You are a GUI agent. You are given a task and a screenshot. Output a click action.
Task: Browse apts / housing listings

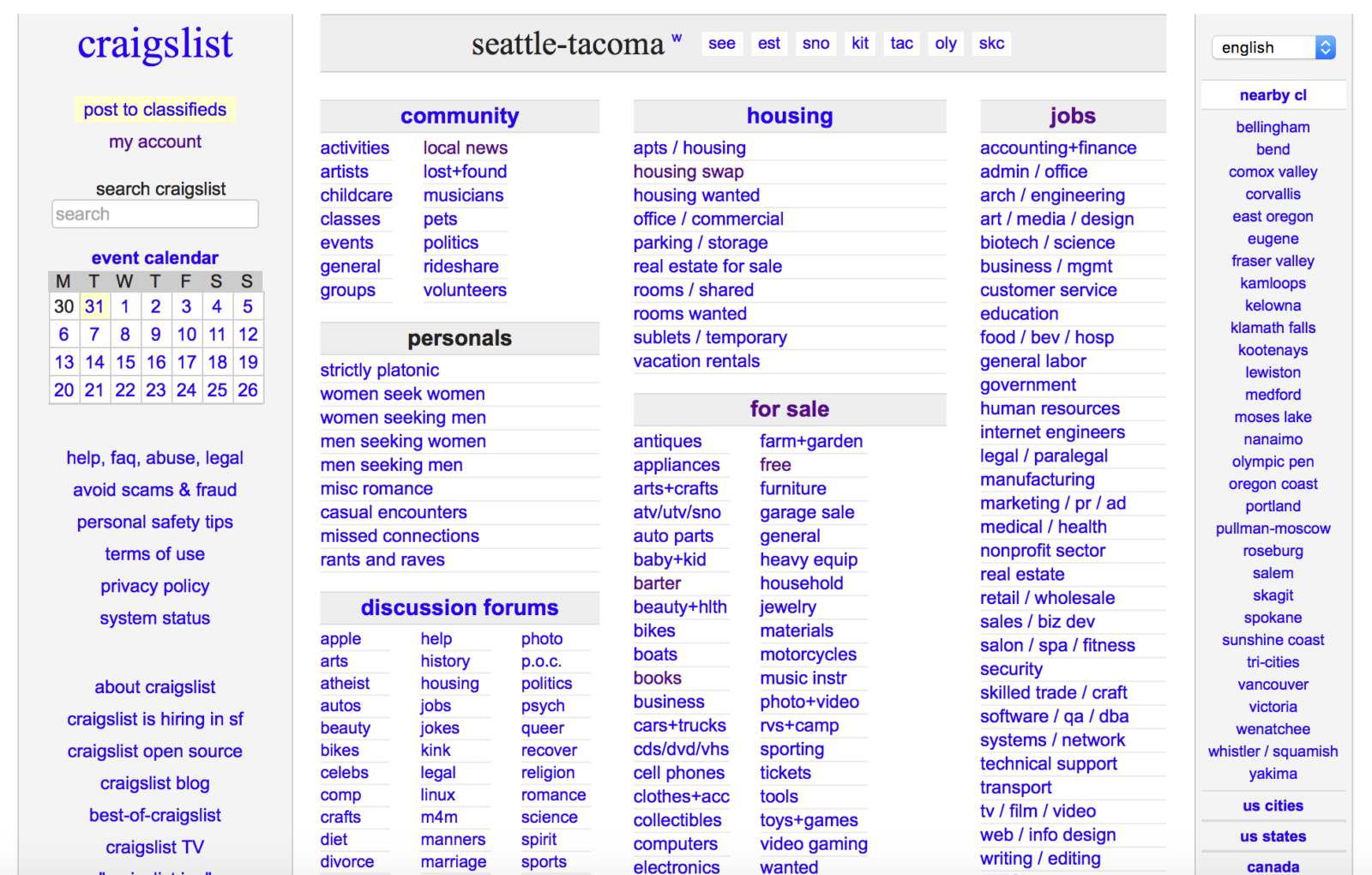pyautogui.click(x=689, y=148)
